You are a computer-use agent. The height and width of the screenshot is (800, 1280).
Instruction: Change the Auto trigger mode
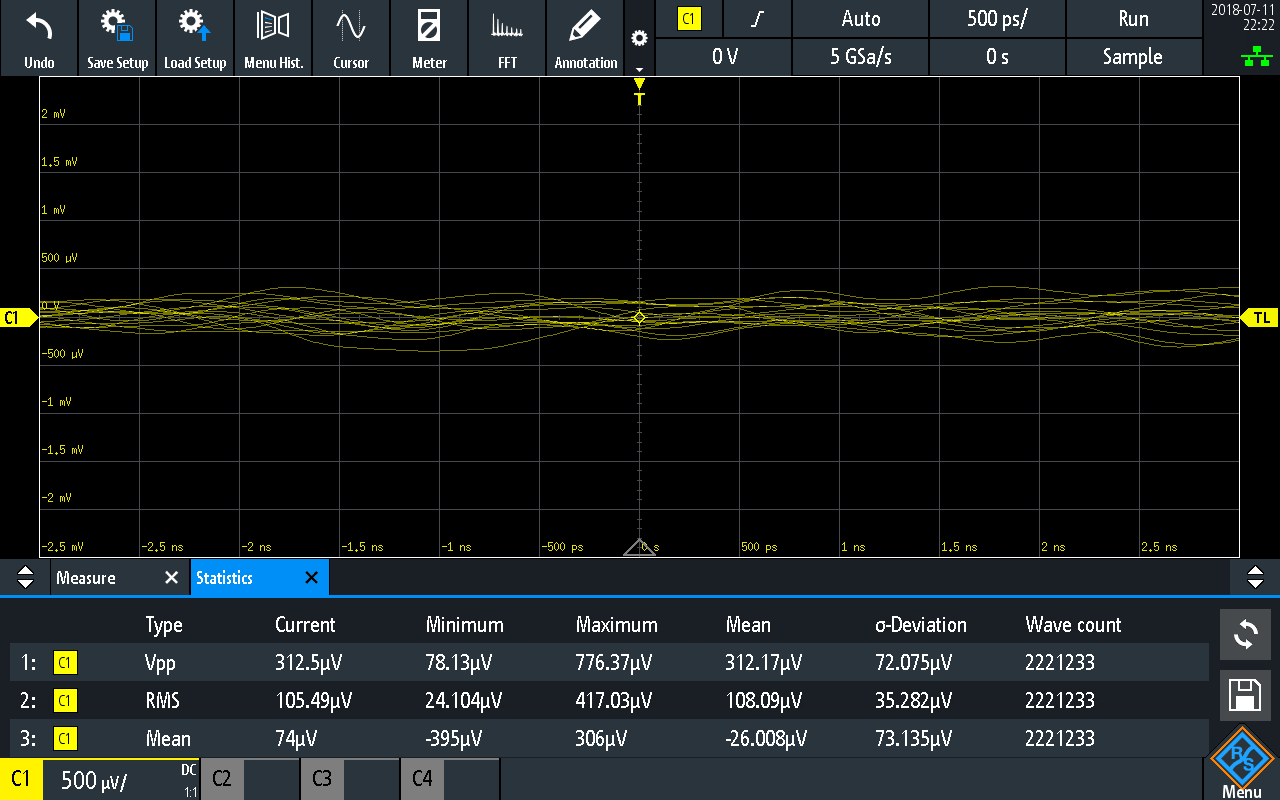(860, 19)
